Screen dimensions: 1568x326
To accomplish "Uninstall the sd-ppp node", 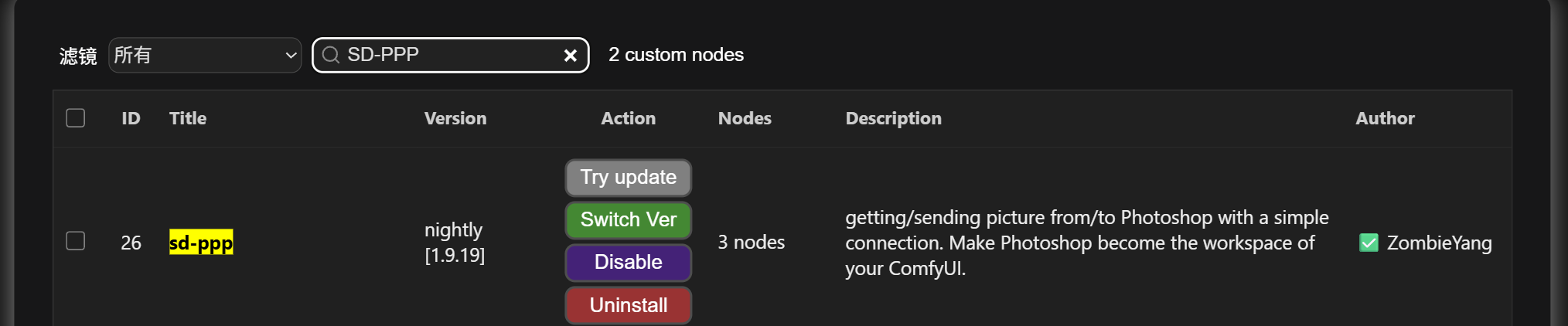I will (628, 305).
